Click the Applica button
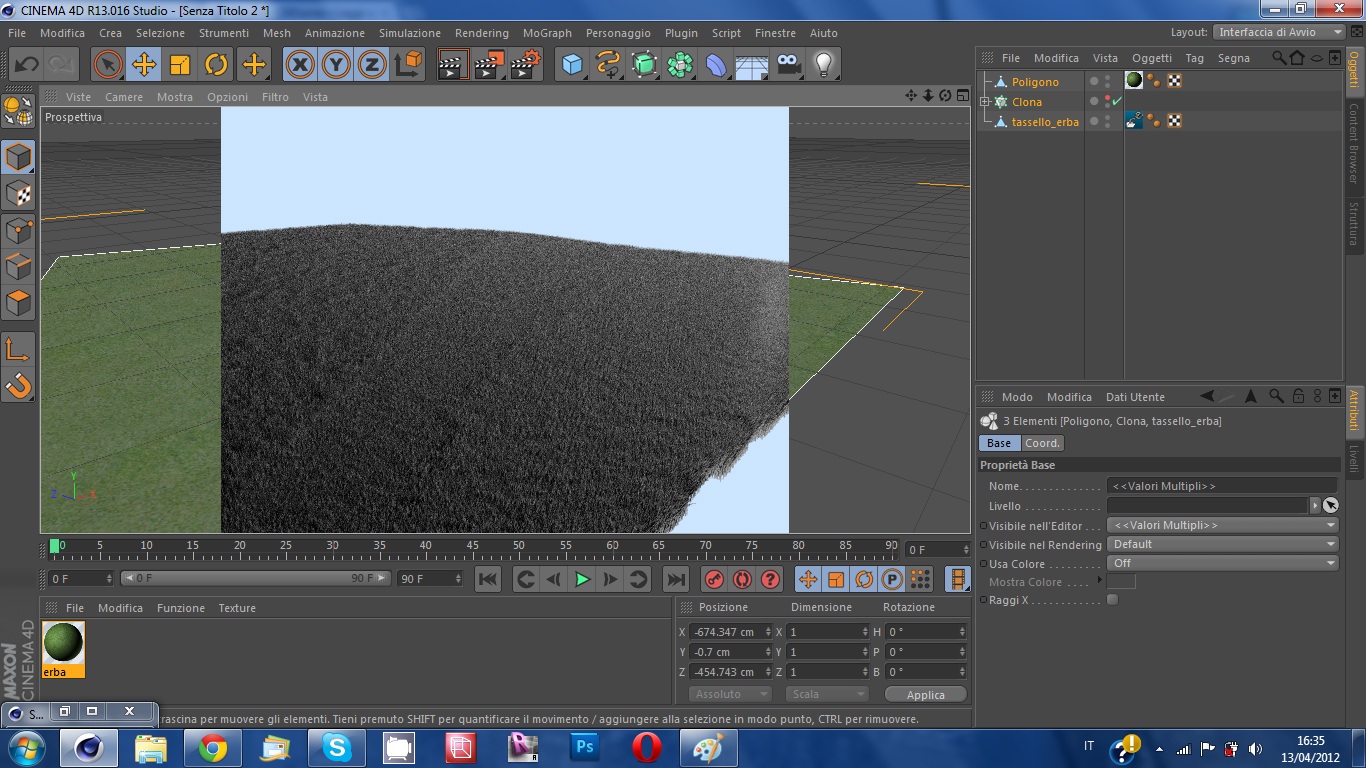Screen dimensions: 1366x768 tap(926, 695)
